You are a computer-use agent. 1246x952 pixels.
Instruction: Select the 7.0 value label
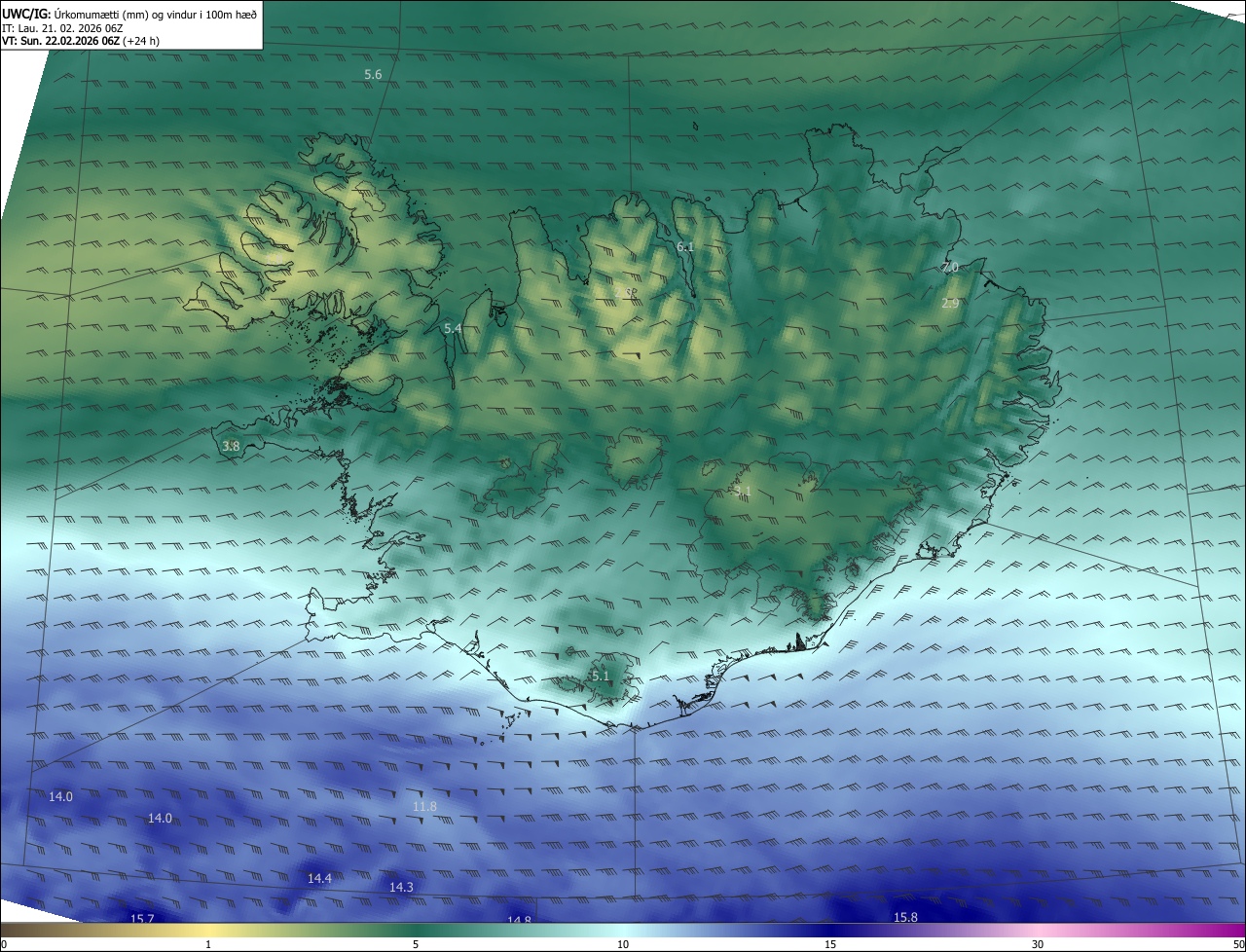pos(950,267)
